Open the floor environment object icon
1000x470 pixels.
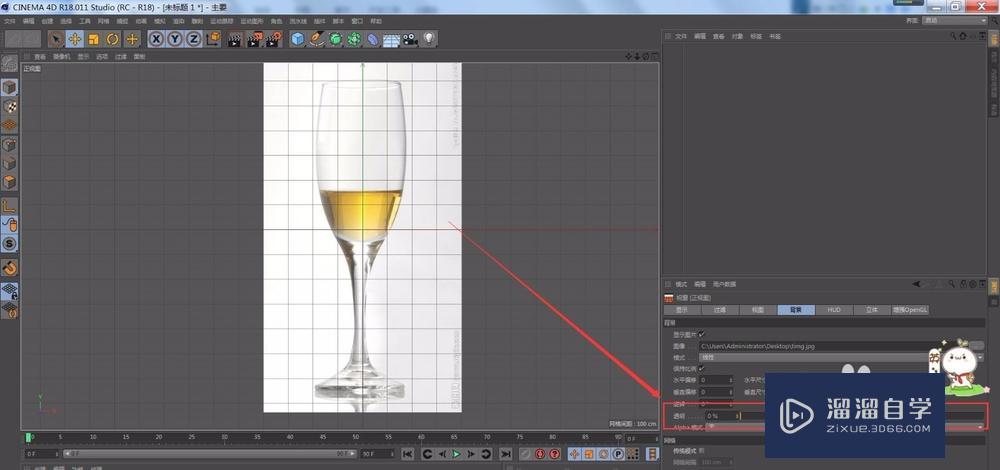point(391,39)
